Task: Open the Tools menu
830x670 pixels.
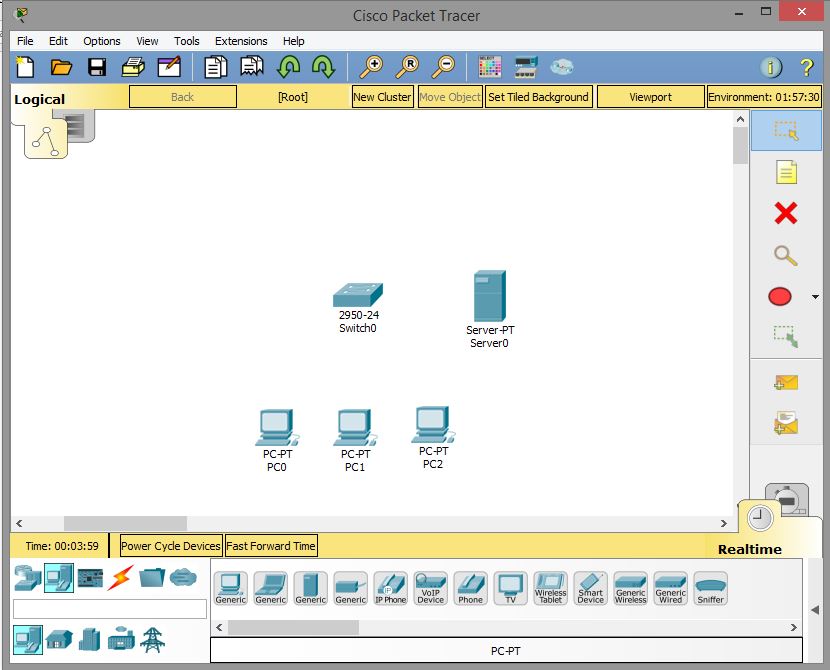Action: 186,41
